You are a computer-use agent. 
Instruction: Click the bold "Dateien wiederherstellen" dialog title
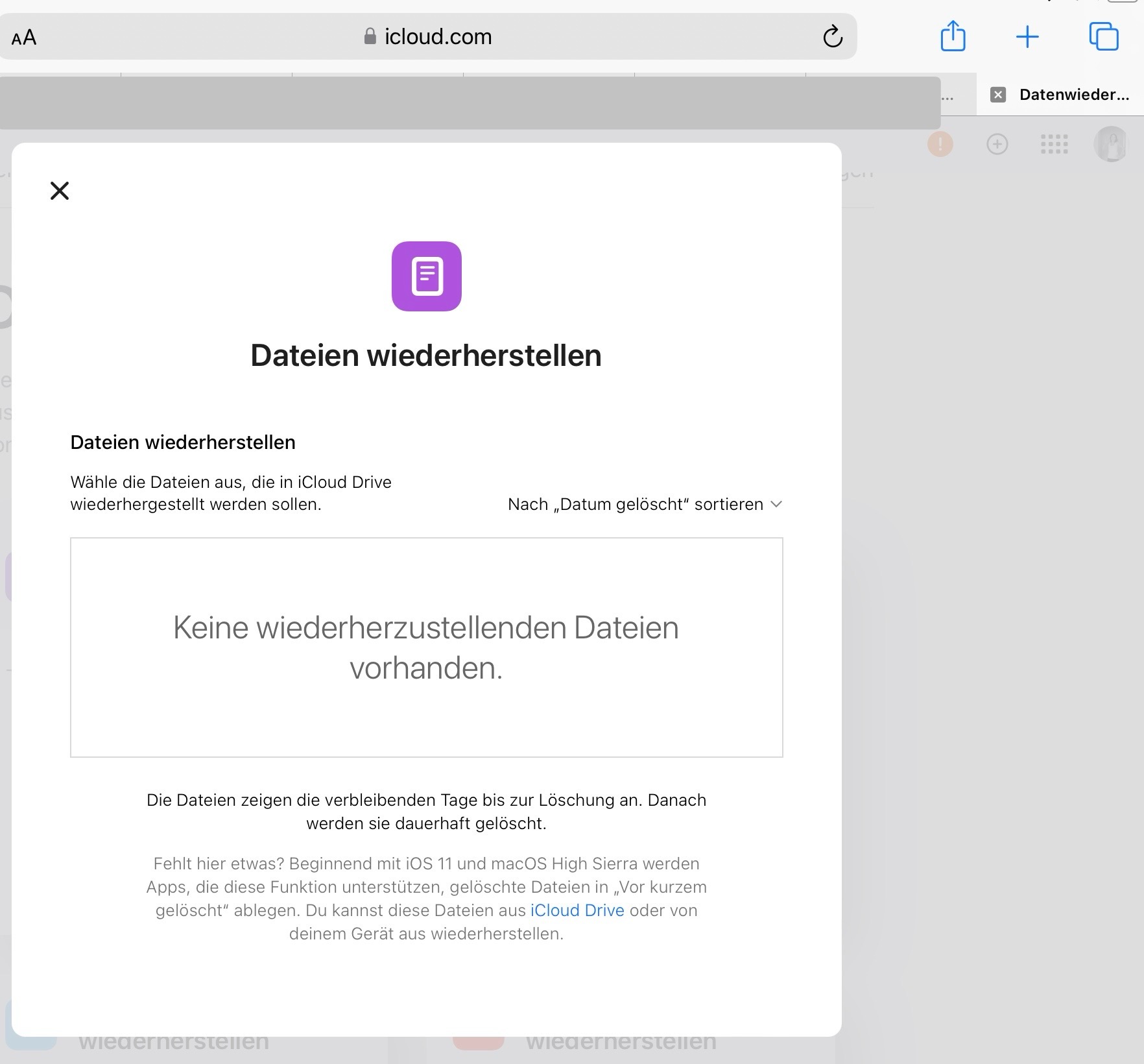pyautogui.click(x=426, y=356)
